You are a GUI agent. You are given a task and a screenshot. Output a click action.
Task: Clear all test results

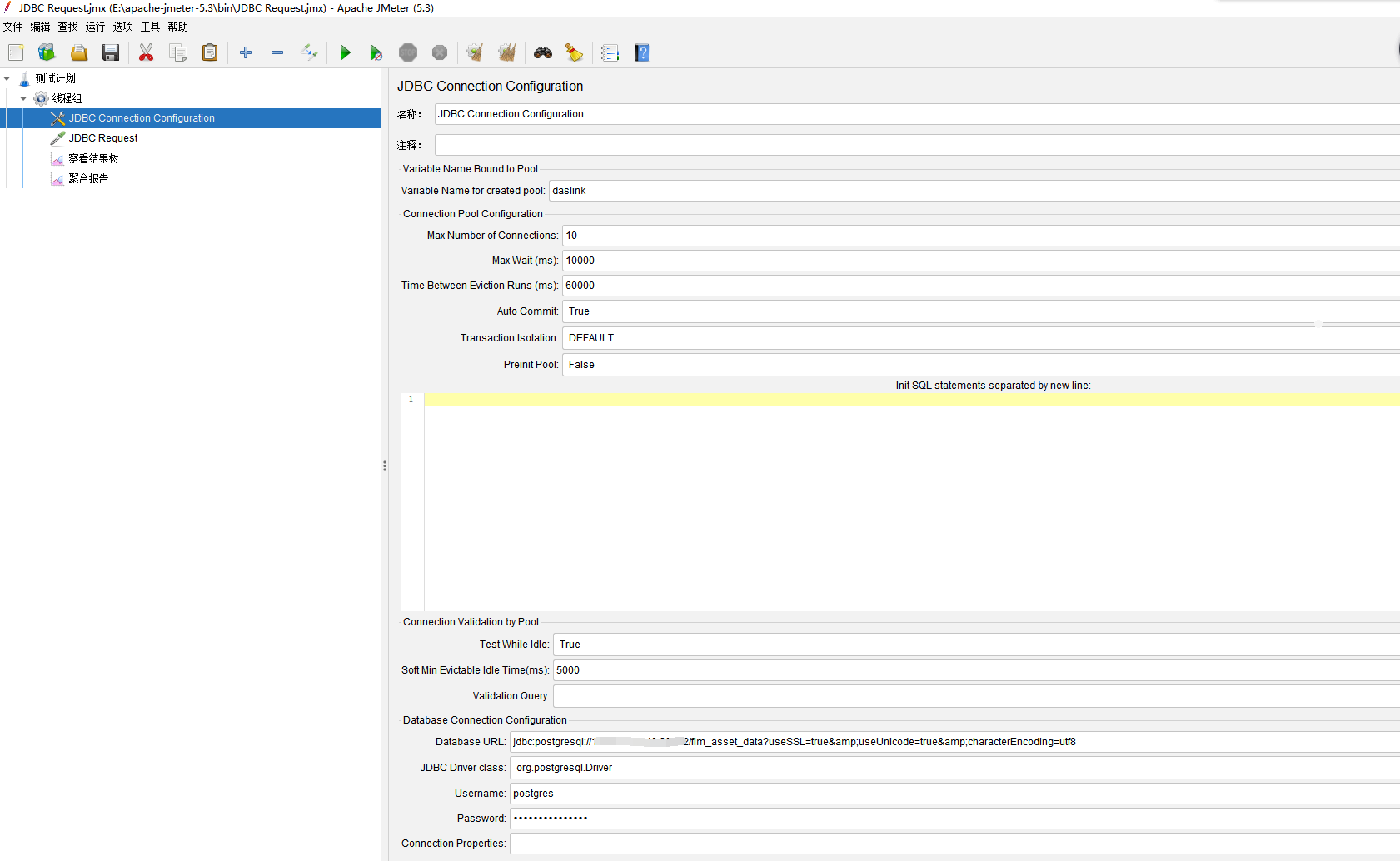click(506, 52)
